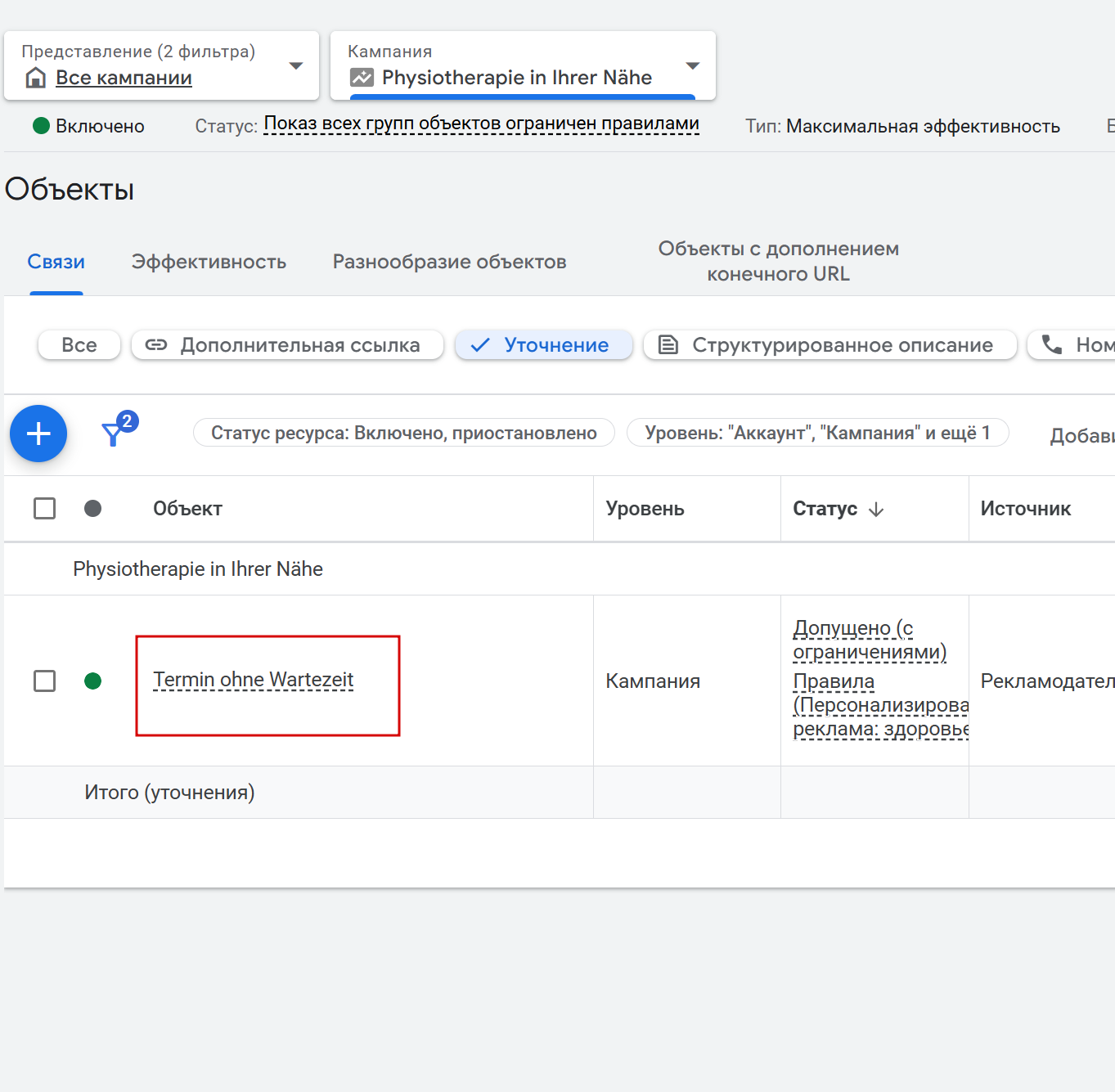Viewport: 1115px width, 1092px height.
Task: Select the Дополнительная ссылка chip
Action: (x=287, y=345)
